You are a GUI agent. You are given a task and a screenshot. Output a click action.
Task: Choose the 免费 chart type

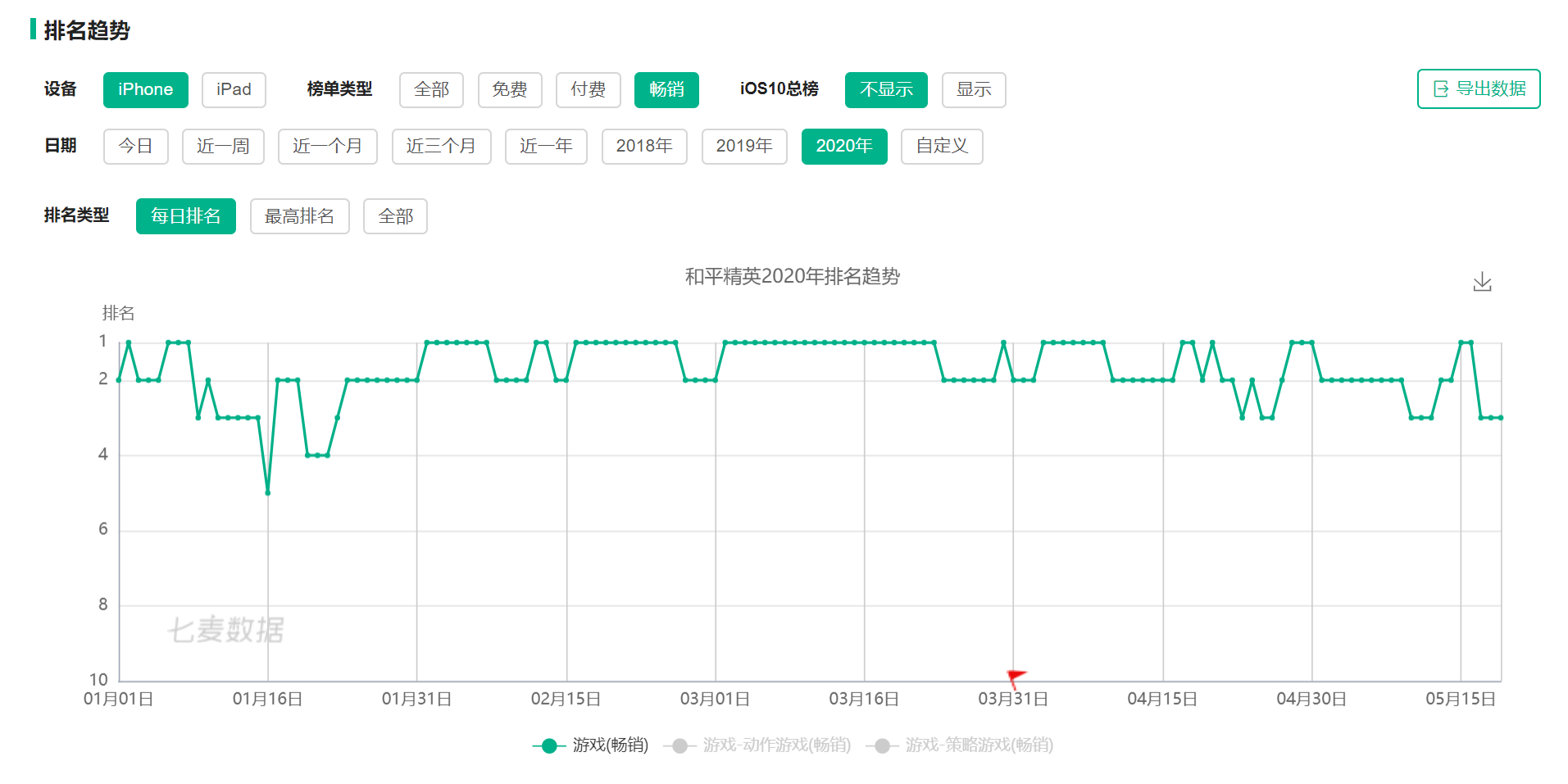[x=510, y=89]
